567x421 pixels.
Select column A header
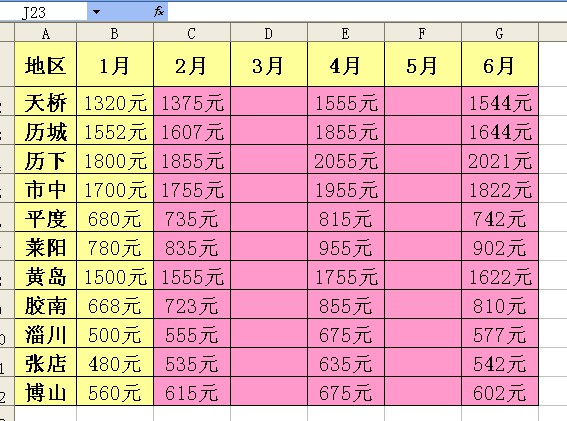(46, 33)
